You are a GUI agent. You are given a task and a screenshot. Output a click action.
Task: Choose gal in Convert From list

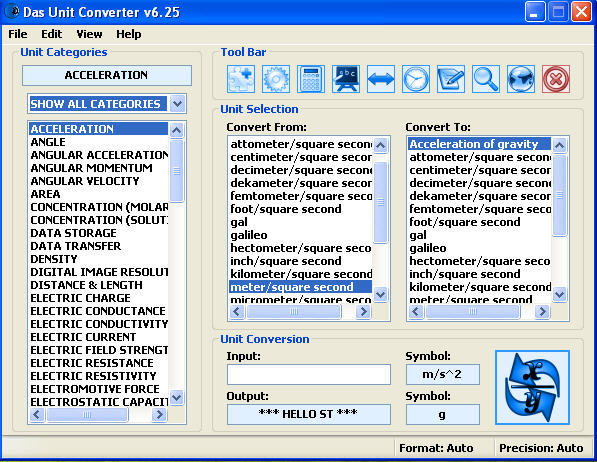[300, 222]
